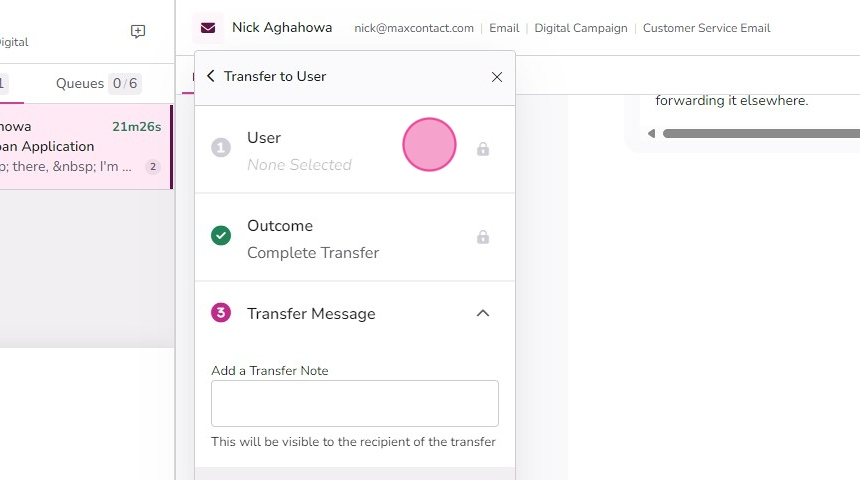Click the message horizontal scrollbar thumb

coord(761,133)
